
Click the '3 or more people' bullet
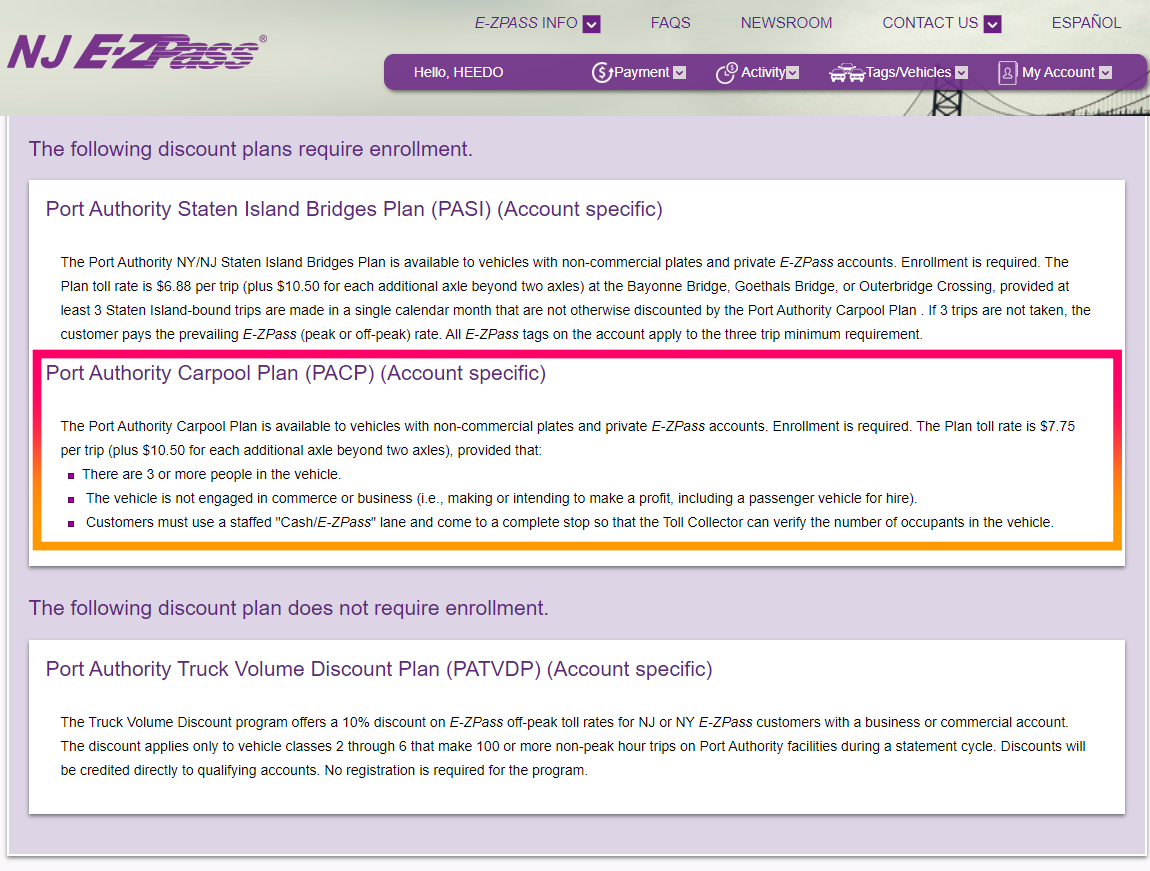(211, 474)
